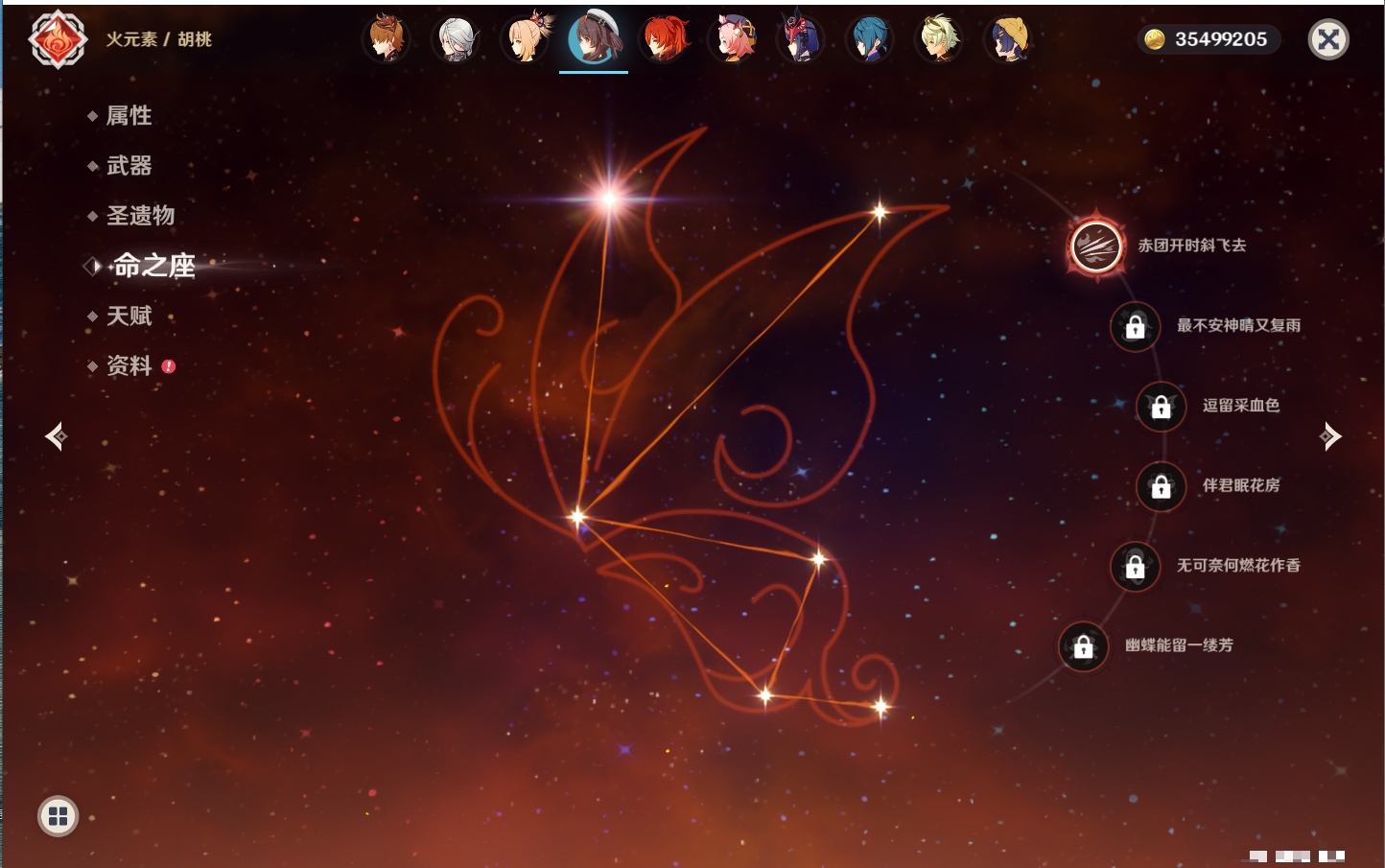Click the bright glowing star in the constellation

[609, 199]
